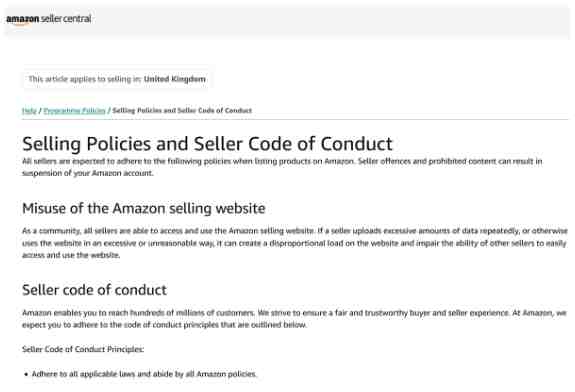This screenshot has height=392, width=575.
Task: Click the United Kingdom country label
Action: point(175,79)
